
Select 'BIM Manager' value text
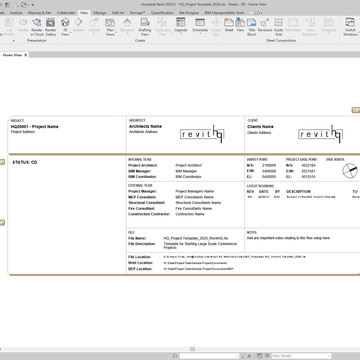[186, 171]
